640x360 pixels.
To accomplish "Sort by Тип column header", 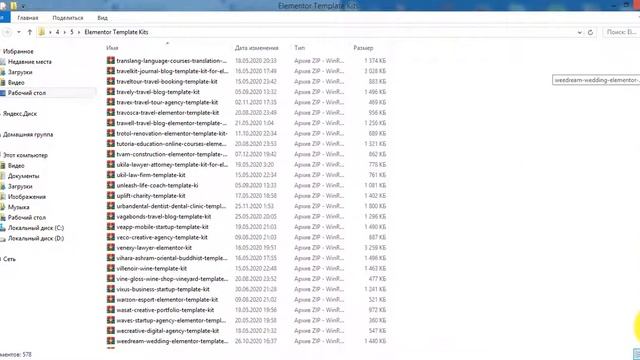I will pyautogui.click(x=300, y=48).
